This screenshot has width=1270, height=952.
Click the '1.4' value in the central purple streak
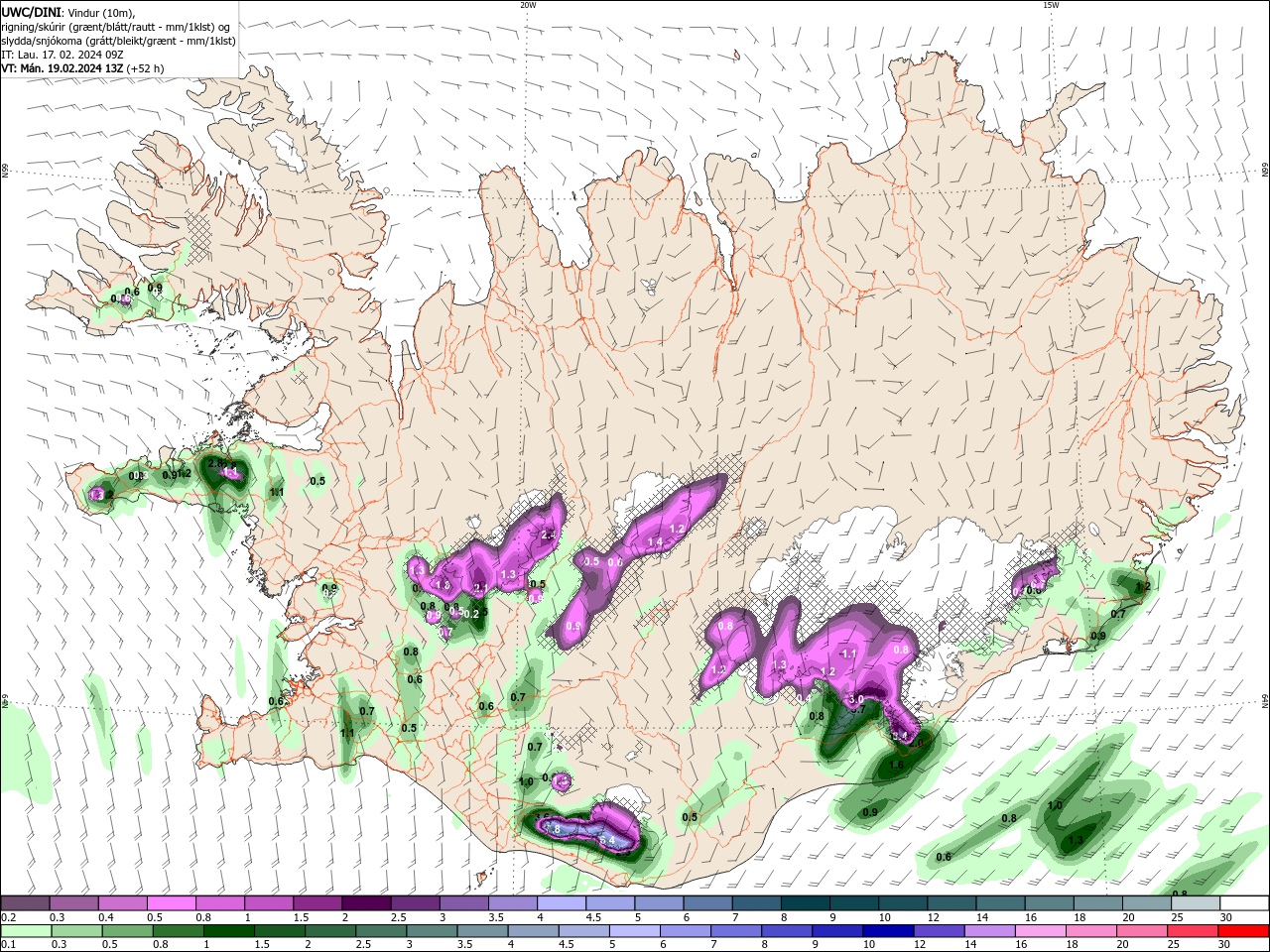tap(655, 542)
